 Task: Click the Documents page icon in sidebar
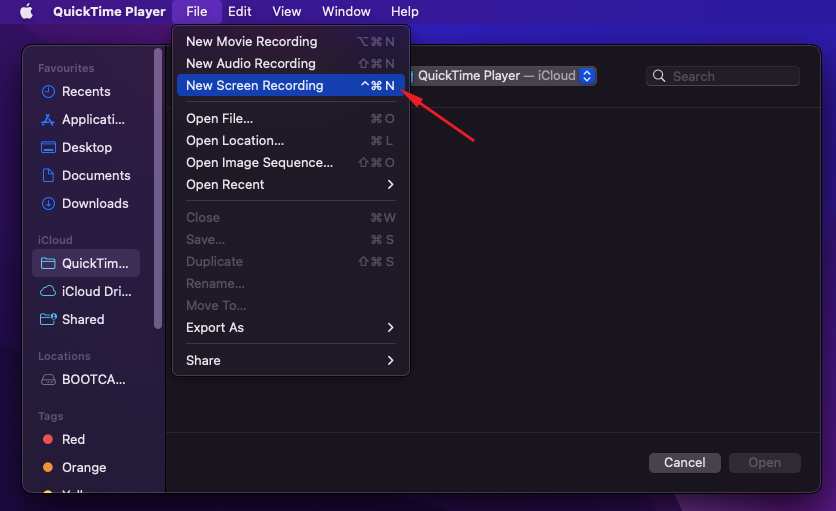click(48, 175)
